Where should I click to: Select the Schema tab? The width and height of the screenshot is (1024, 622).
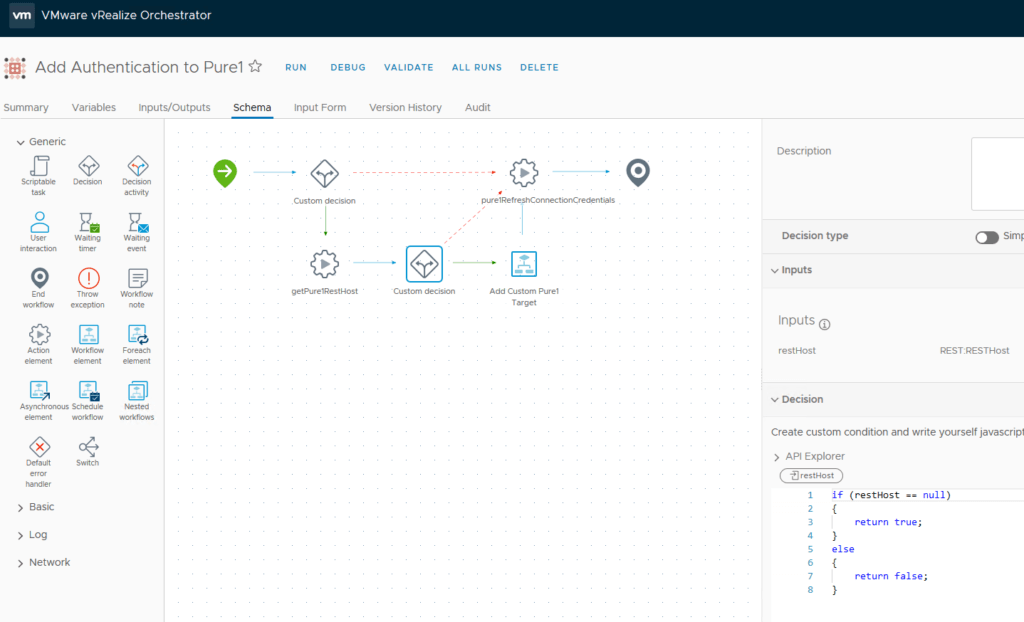[x=252, y=107]
